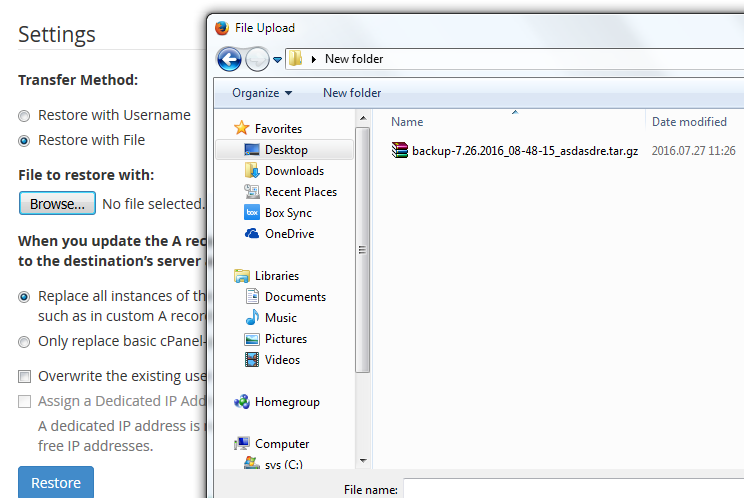This screenshot has height=498, width=744.
Task: Toggle Assign a Dedicated IP Address checkbox
Action: (x=24, y=402)
